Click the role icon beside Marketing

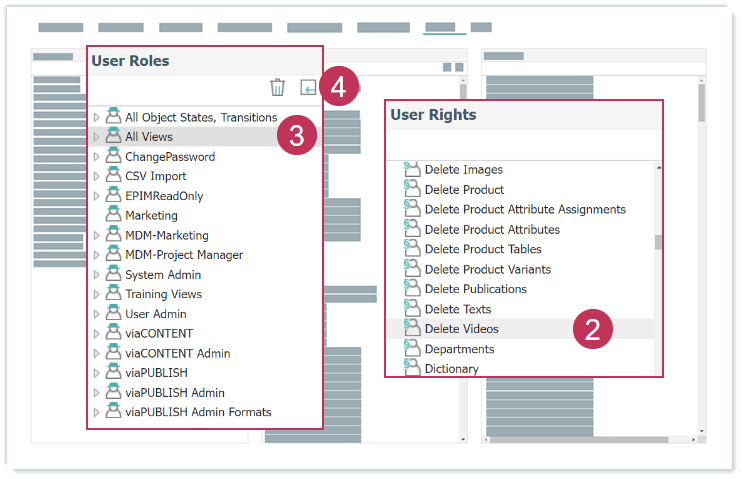[113, 215]
